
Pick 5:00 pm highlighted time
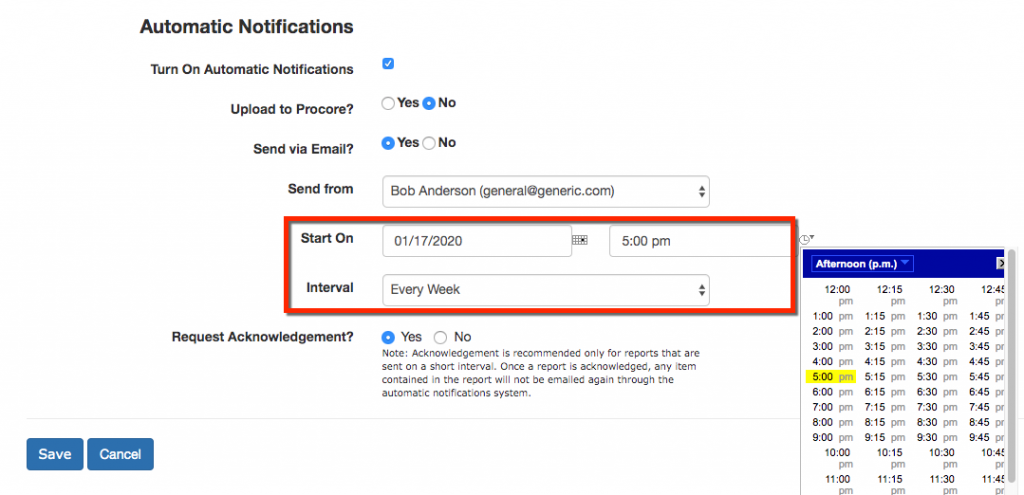(832, 377)
